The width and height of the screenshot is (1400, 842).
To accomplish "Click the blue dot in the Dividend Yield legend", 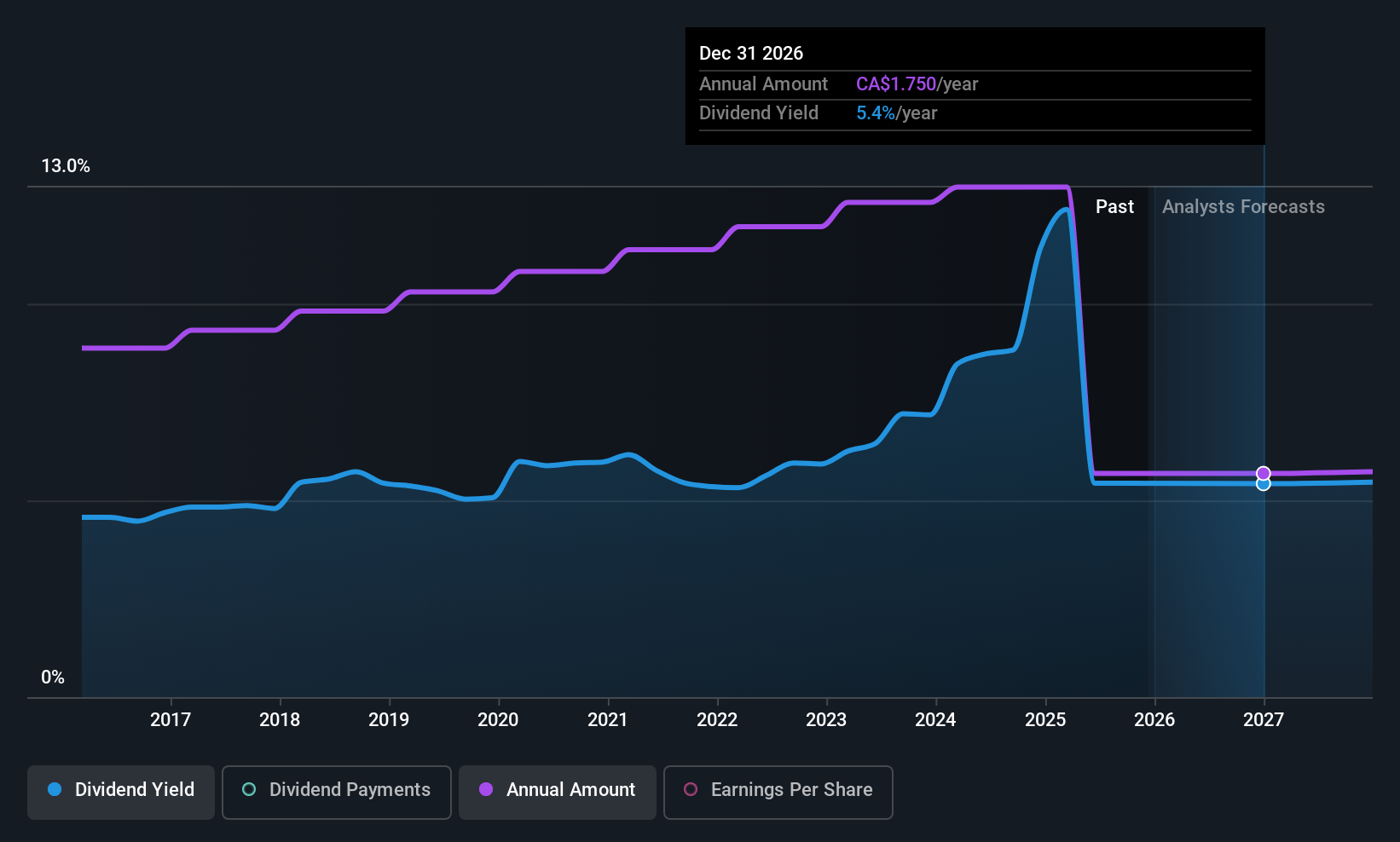I will 55,789.
